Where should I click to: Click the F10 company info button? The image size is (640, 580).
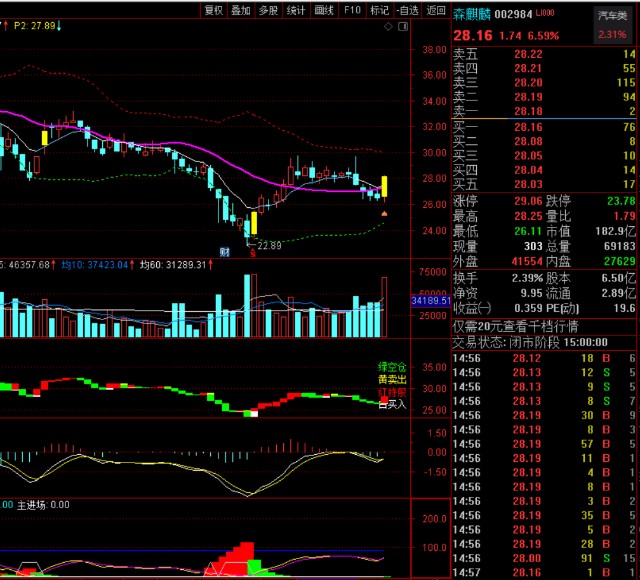[x=352, y=10]
